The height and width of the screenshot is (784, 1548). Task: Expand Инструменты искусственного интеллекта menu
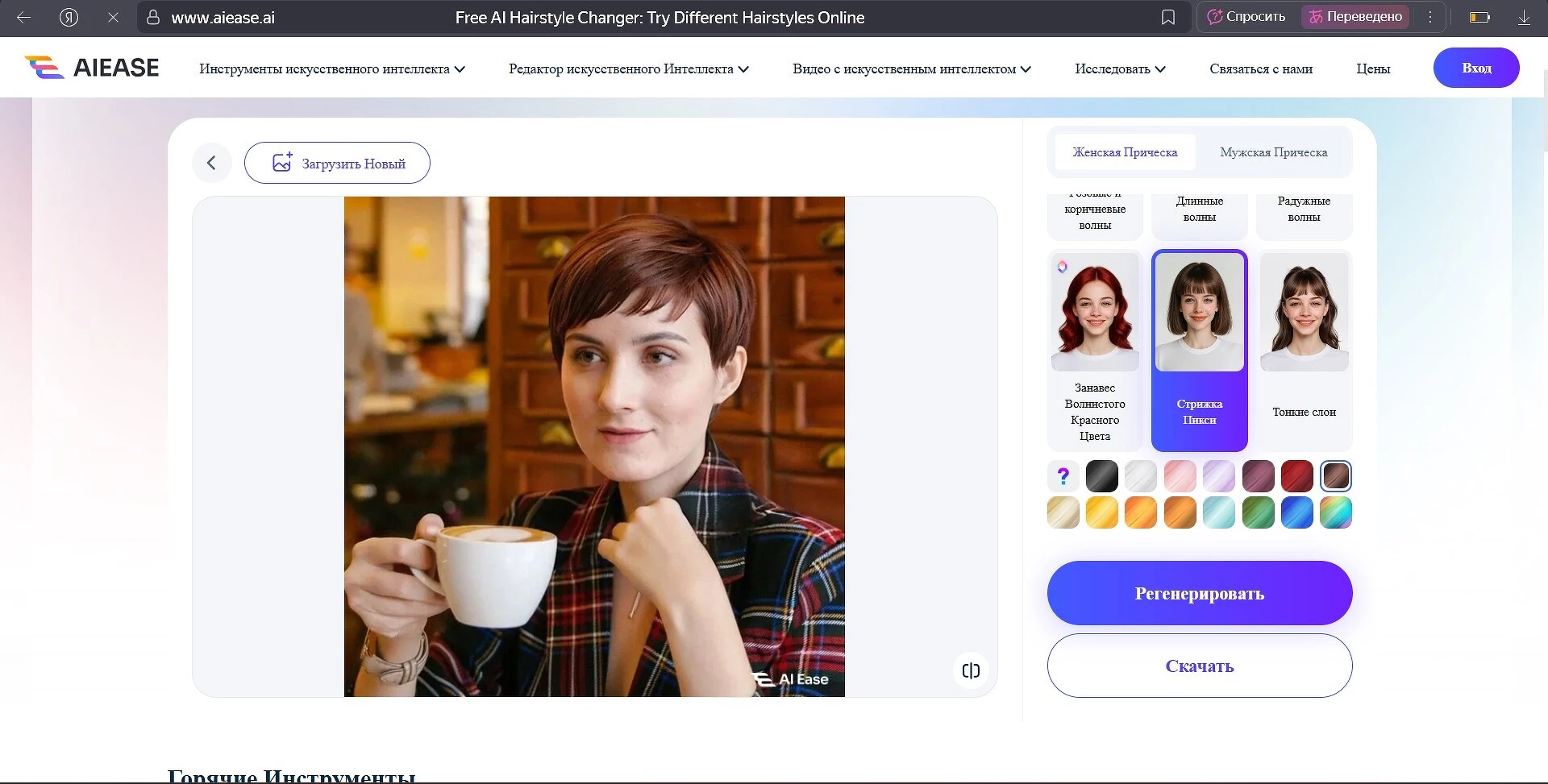331,68
